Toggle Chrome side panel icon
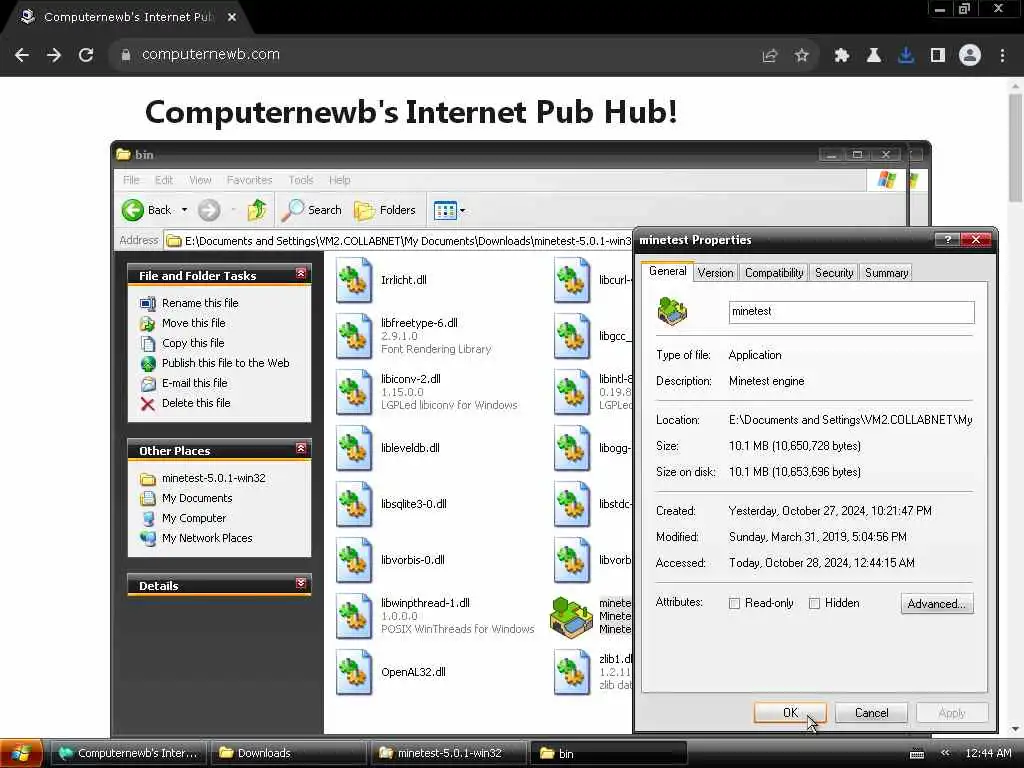The width and height of the screenshot is (1024, 768). tap(938, 56)
